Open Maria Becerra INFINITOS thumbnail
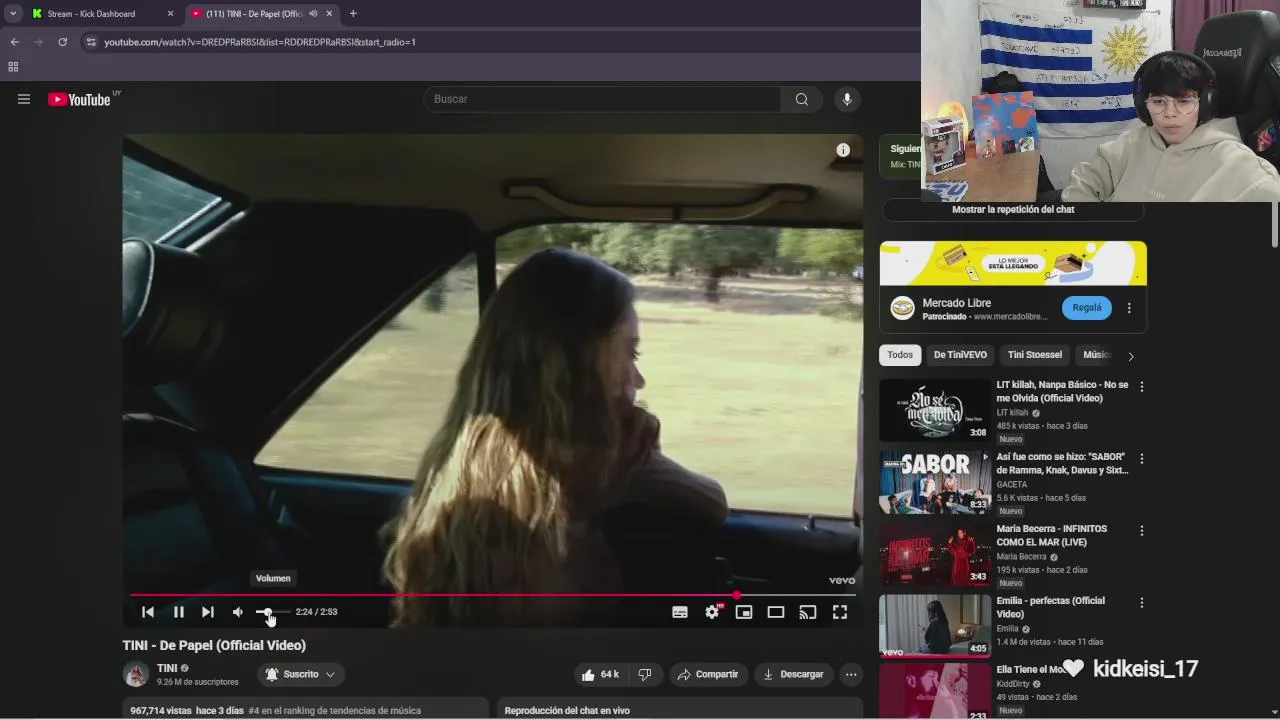The height and width of the screenshot is (720, 1280). [934, 554]
